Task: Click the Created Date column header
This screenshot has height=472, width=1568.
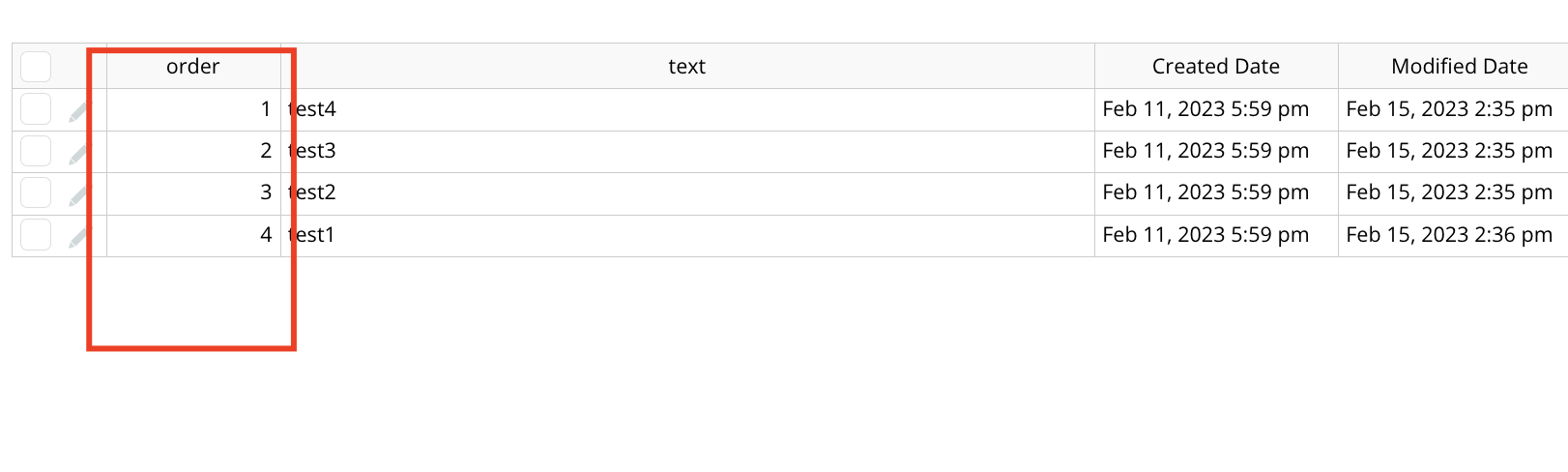Action: tap(1216, 67)
